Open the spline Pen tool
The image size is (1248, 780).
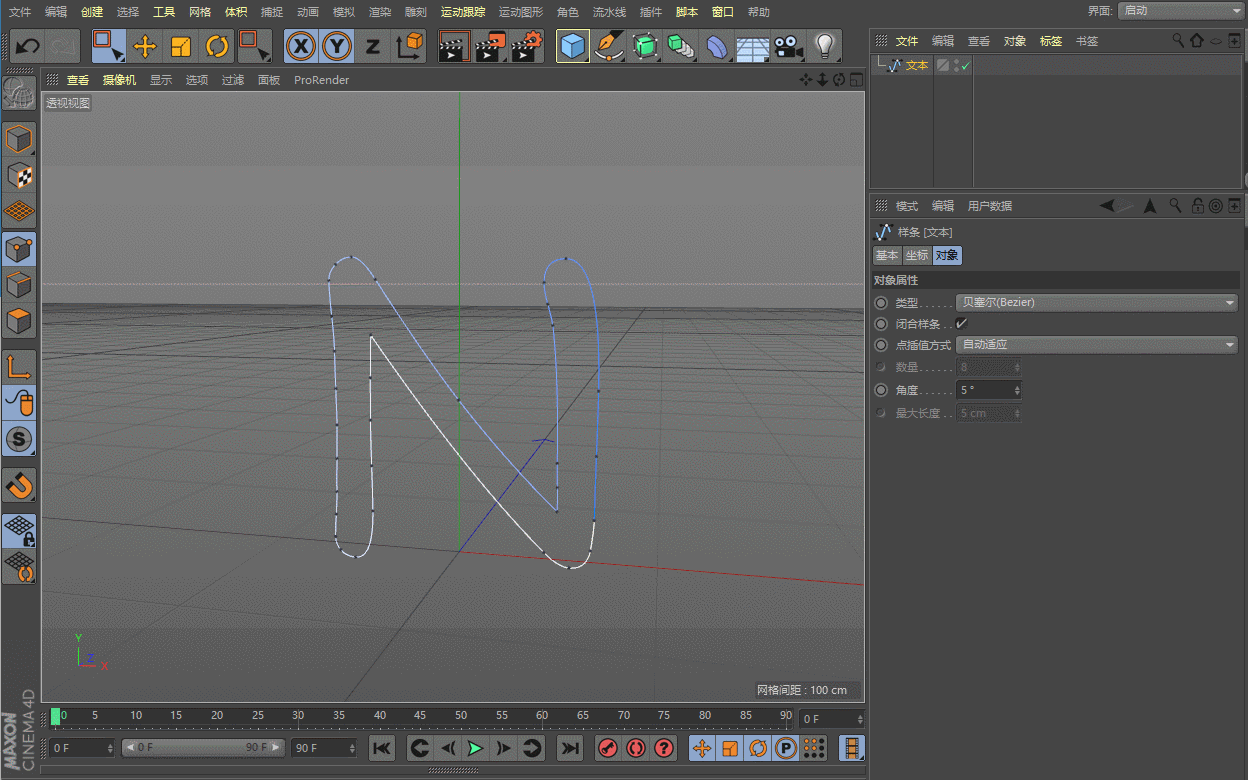point(609,46)
